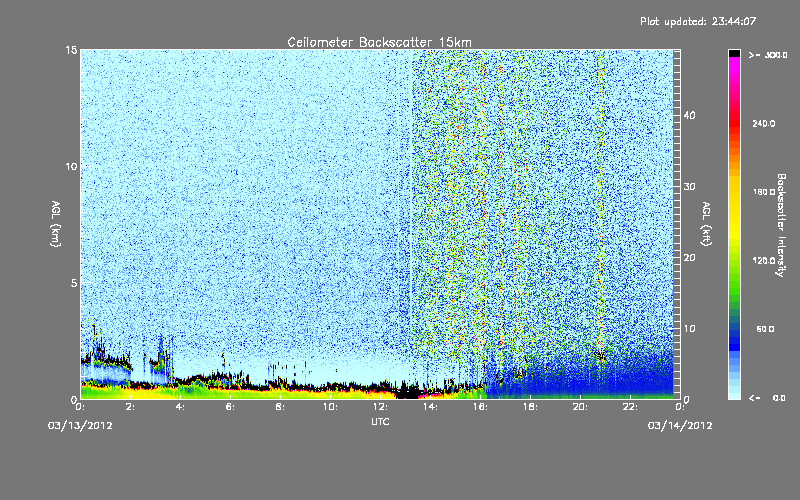Click the black saturated backscatter patch near 13 UTC
Screen dimensions: 800x500
[x=407, y=393]
